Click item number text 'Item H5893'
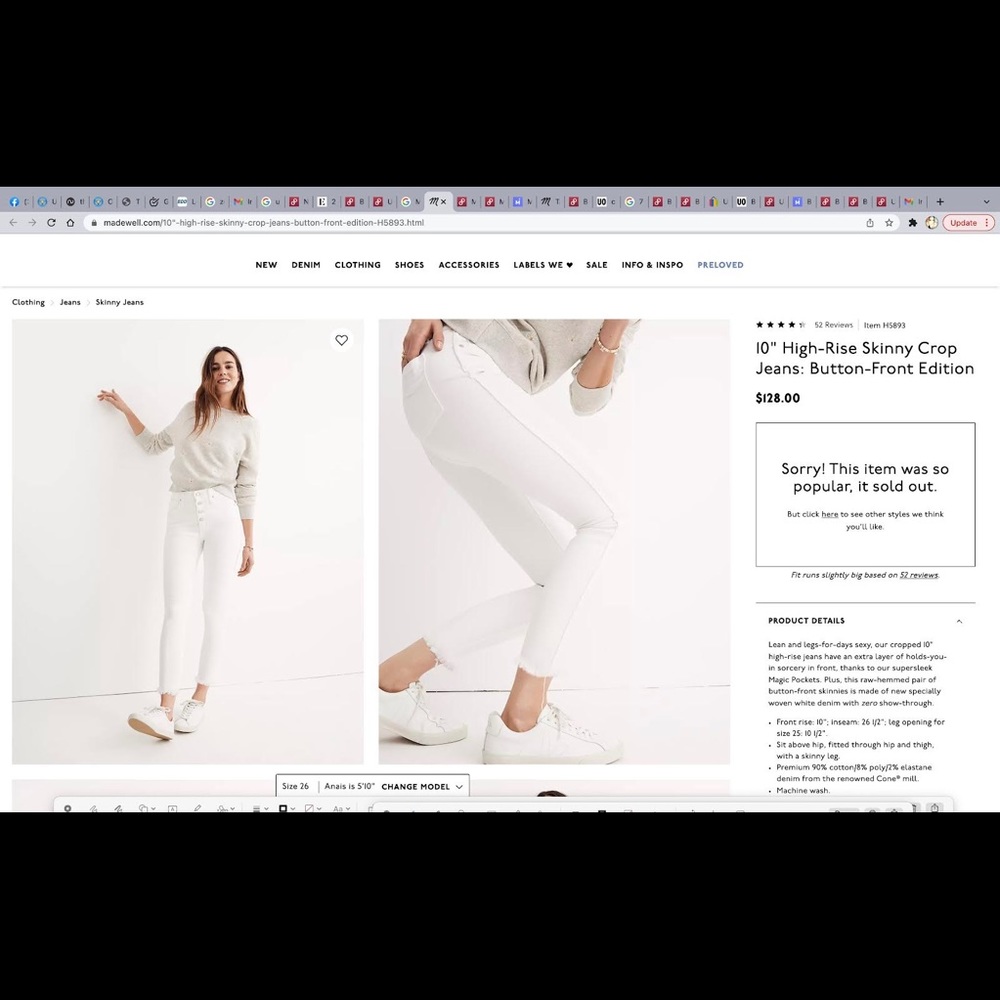 (885, 325)
